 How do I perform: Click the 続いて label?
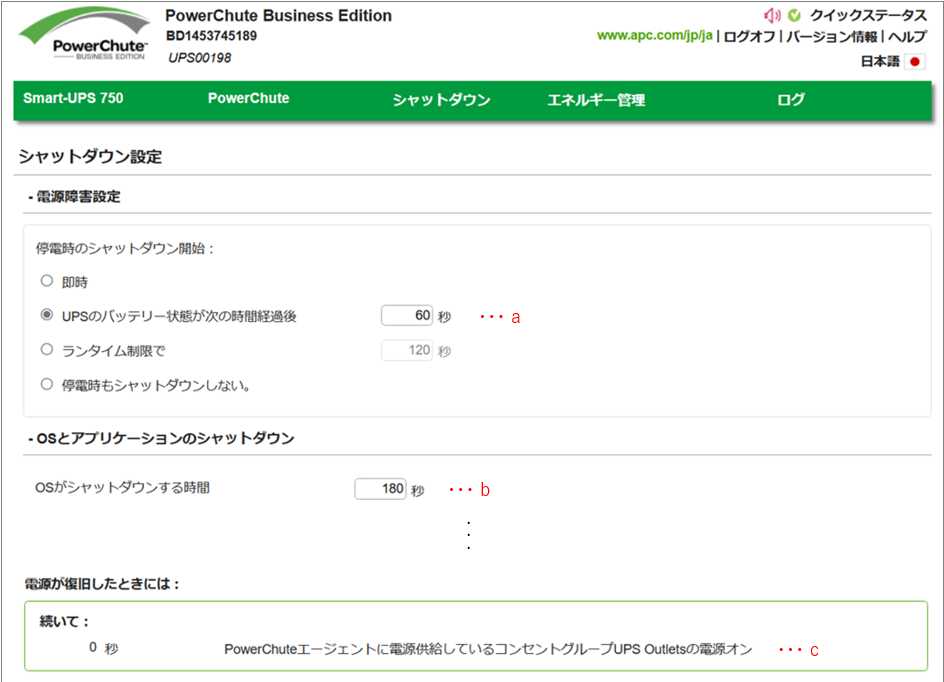pos(64,621)
